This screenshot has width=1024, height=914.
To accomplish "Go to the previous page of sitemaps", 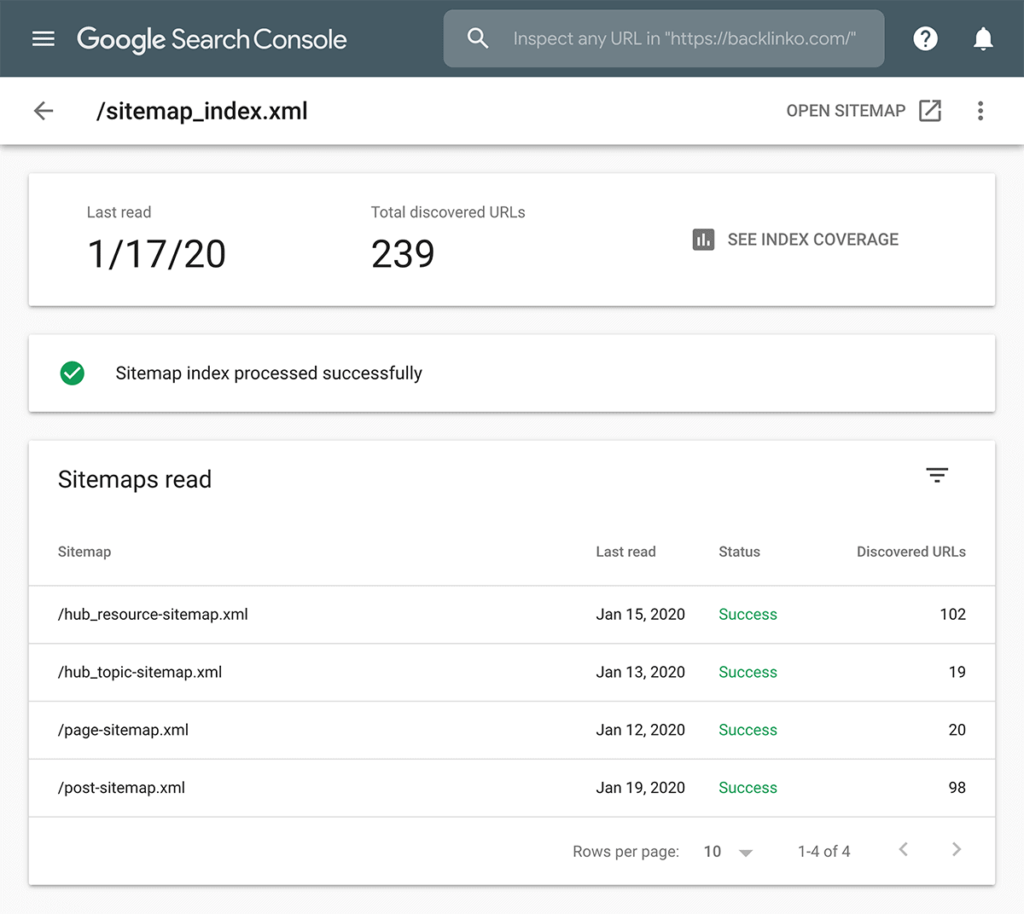I will point(903,850).
